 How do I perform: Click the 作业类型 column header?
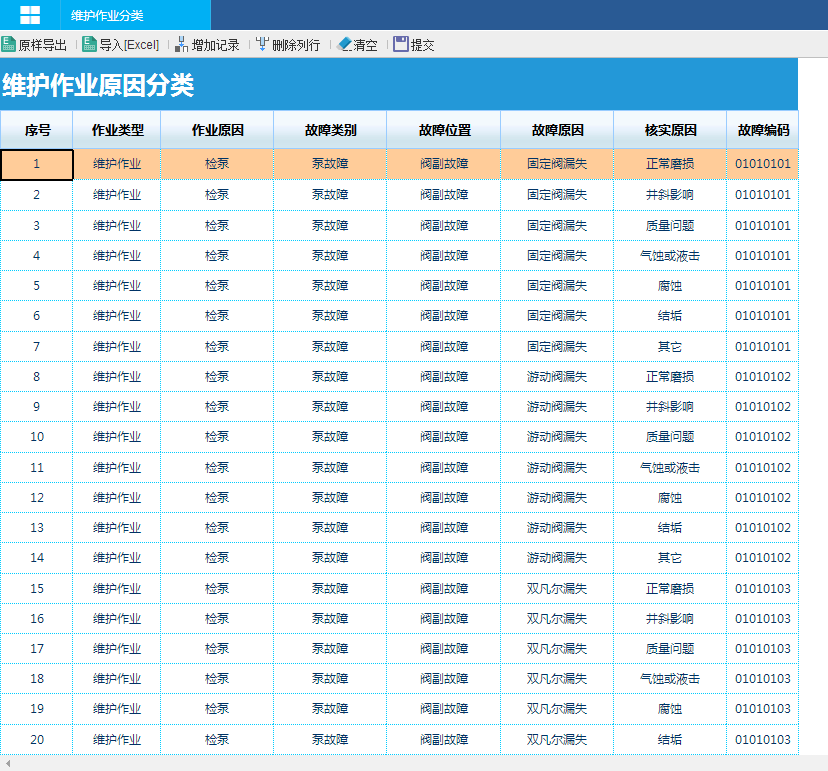117,130
